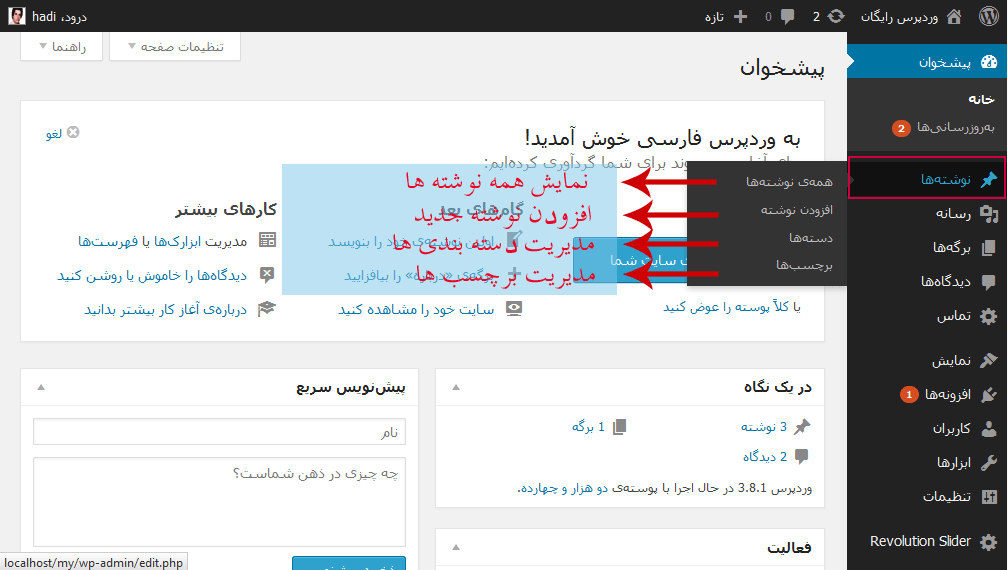This screenshot has height=570, width=1008.
Task: Click comment icon beside 2 دیدگاه
Action: [x=802, y=457]
